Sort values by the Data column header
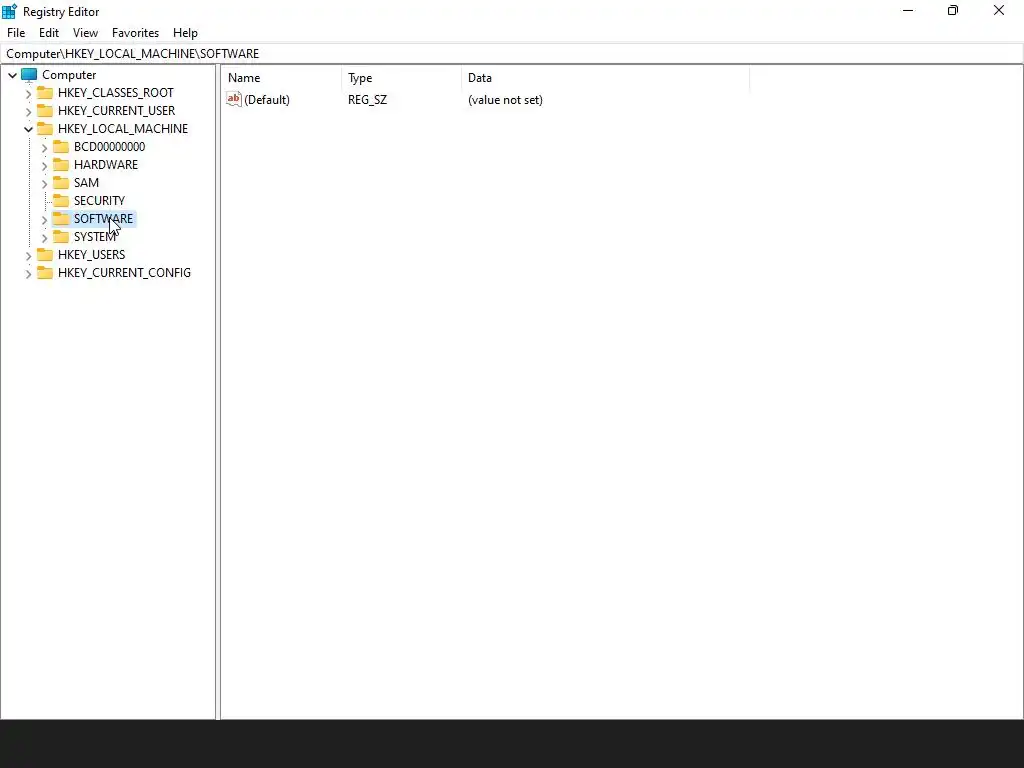Image resolution: width=1024 pixels, height=768 pixels. (605, 78)
